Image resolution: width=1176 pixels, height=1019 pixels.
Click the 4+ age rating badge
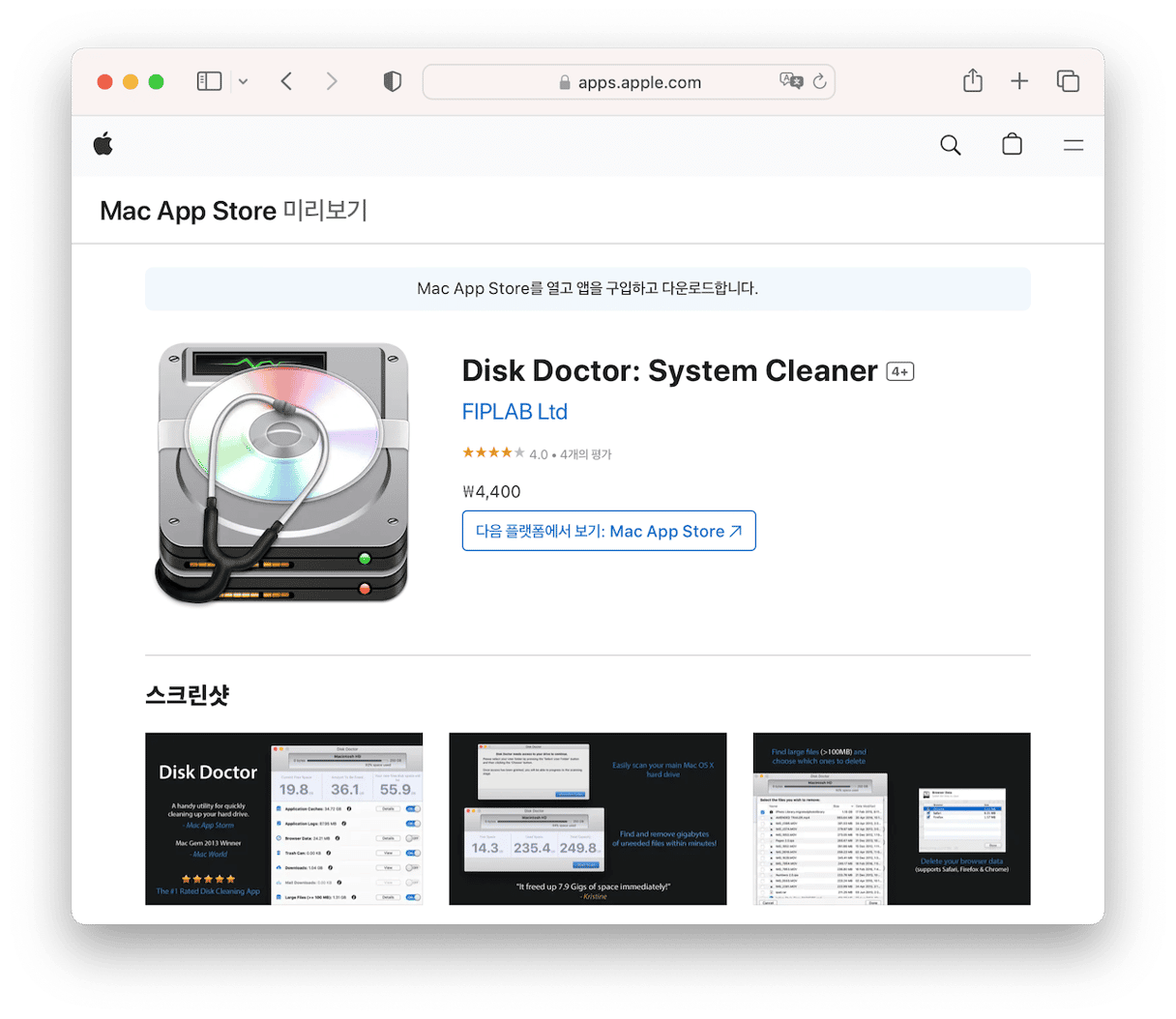tap(900, 371)
